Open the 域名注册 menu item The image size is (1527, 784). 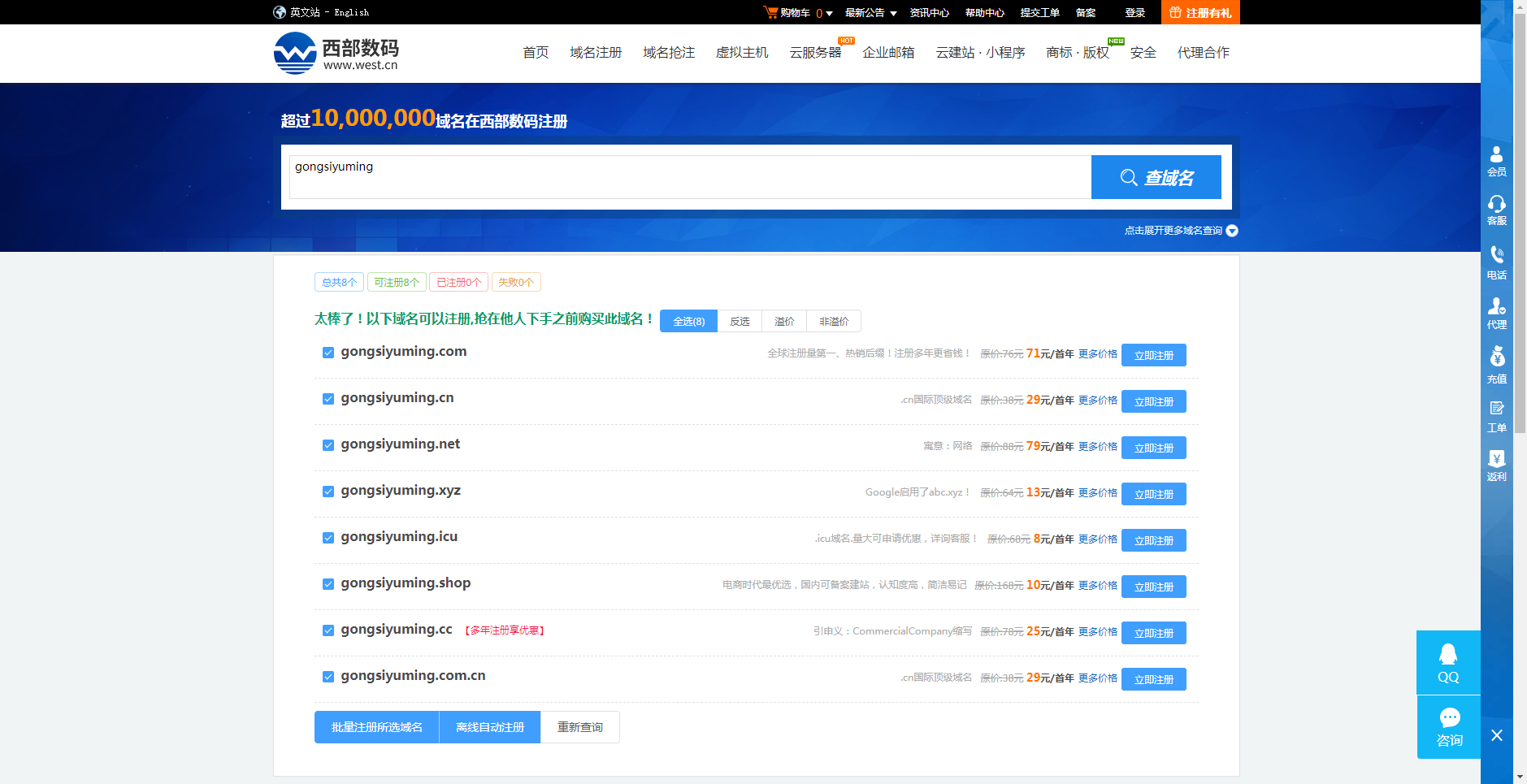pos(596,52)
